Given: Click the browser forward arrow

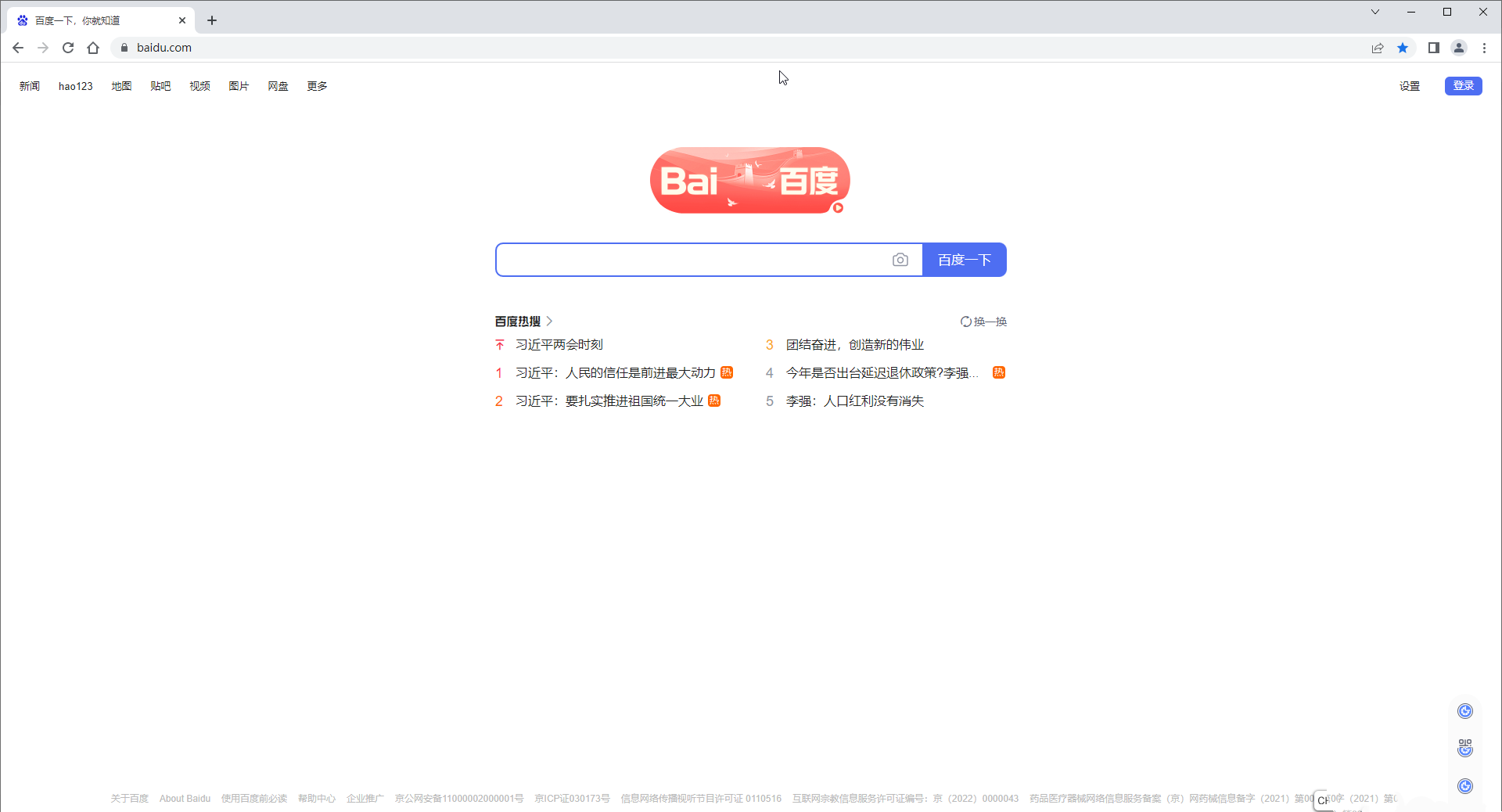Looking at the screenshot, I should tap(43, 48).
